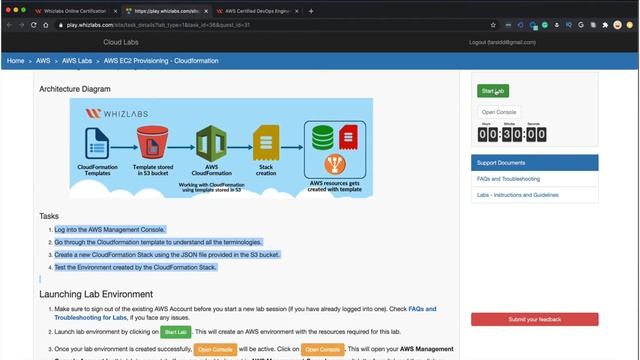
Task: Open the browser home page icon
Action: coord(46,25)
